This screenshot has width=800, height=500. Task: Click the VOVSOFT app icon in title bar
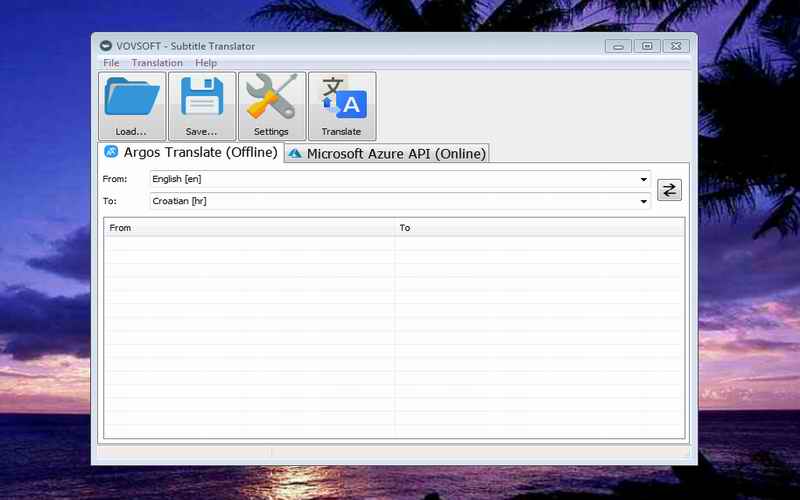[x=105, y=46]
